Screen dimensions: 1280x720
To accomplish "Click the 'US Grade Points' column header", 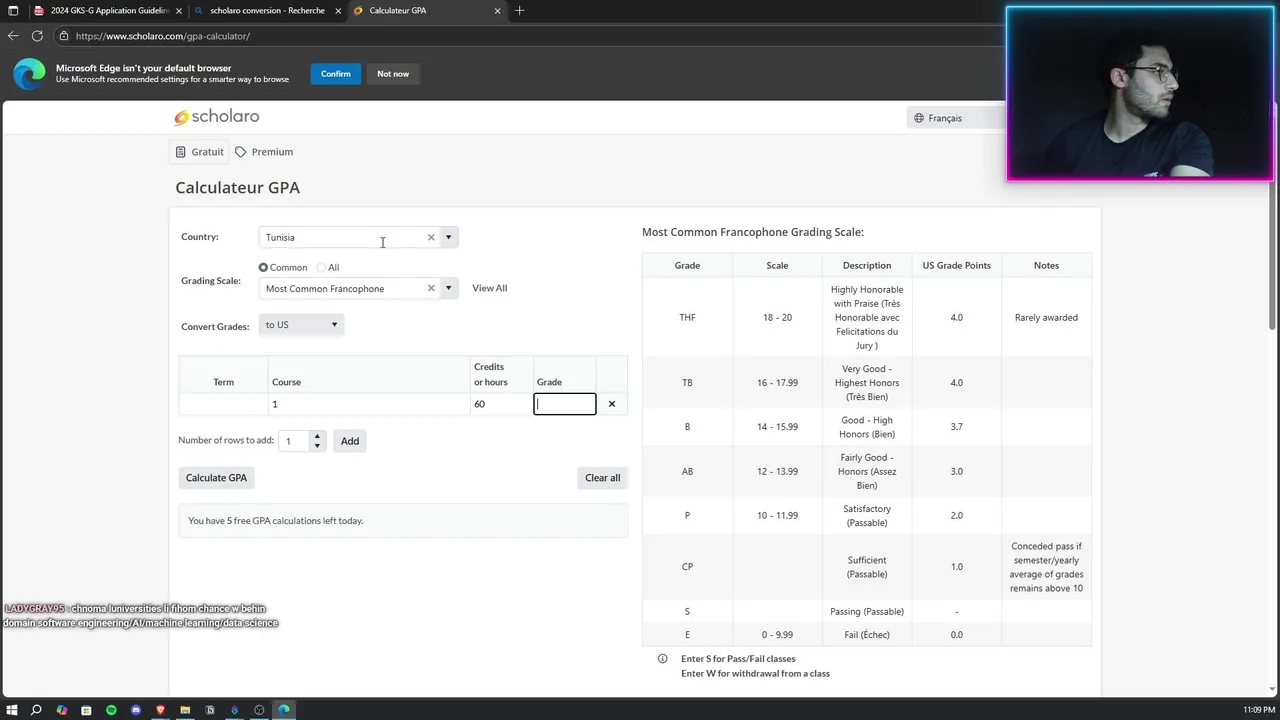I will [956, 265].
